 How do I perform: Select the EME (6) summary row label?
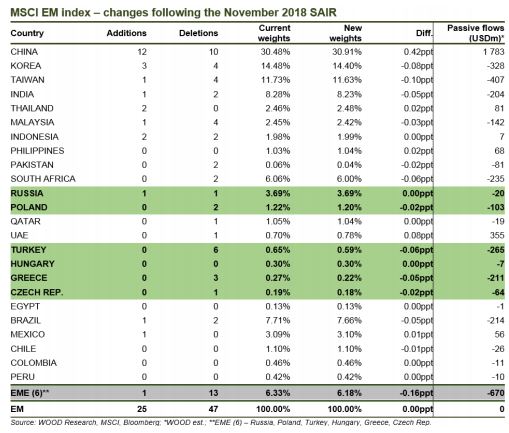[30, 393]
